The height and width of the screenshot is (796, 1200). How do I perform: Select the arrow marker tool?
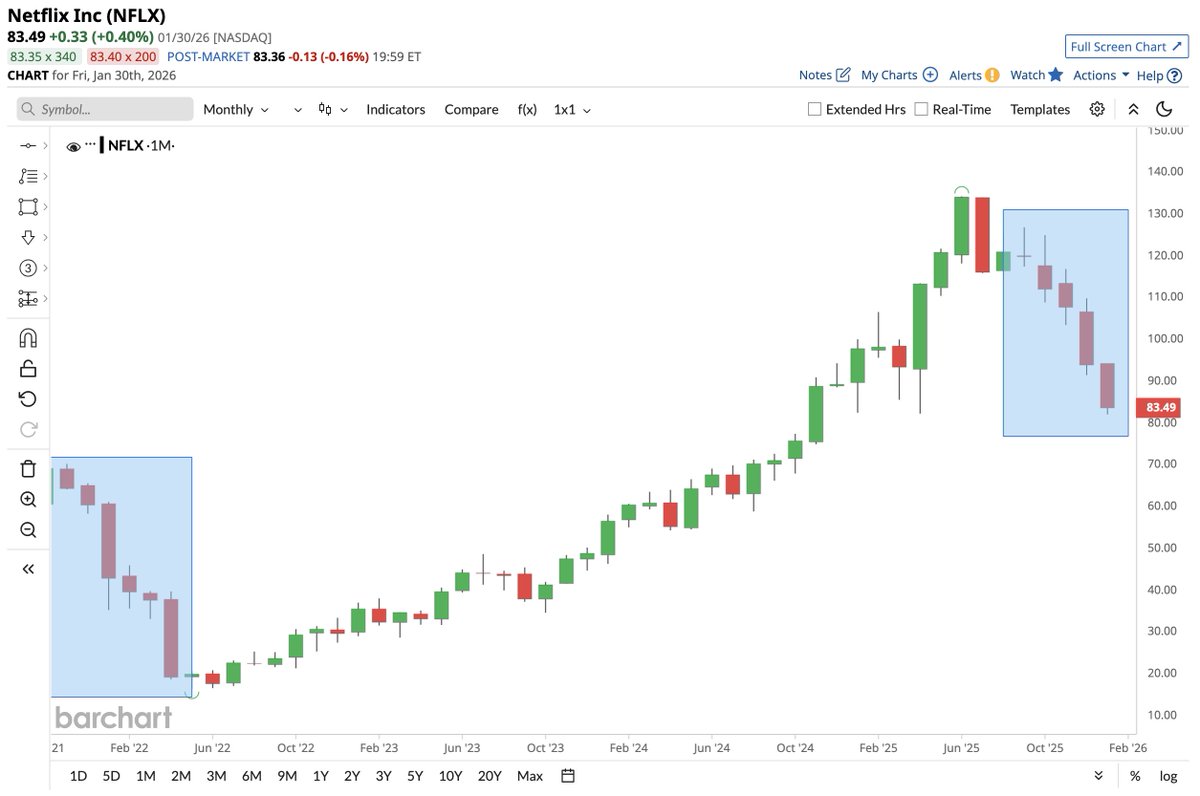(28, 237)
